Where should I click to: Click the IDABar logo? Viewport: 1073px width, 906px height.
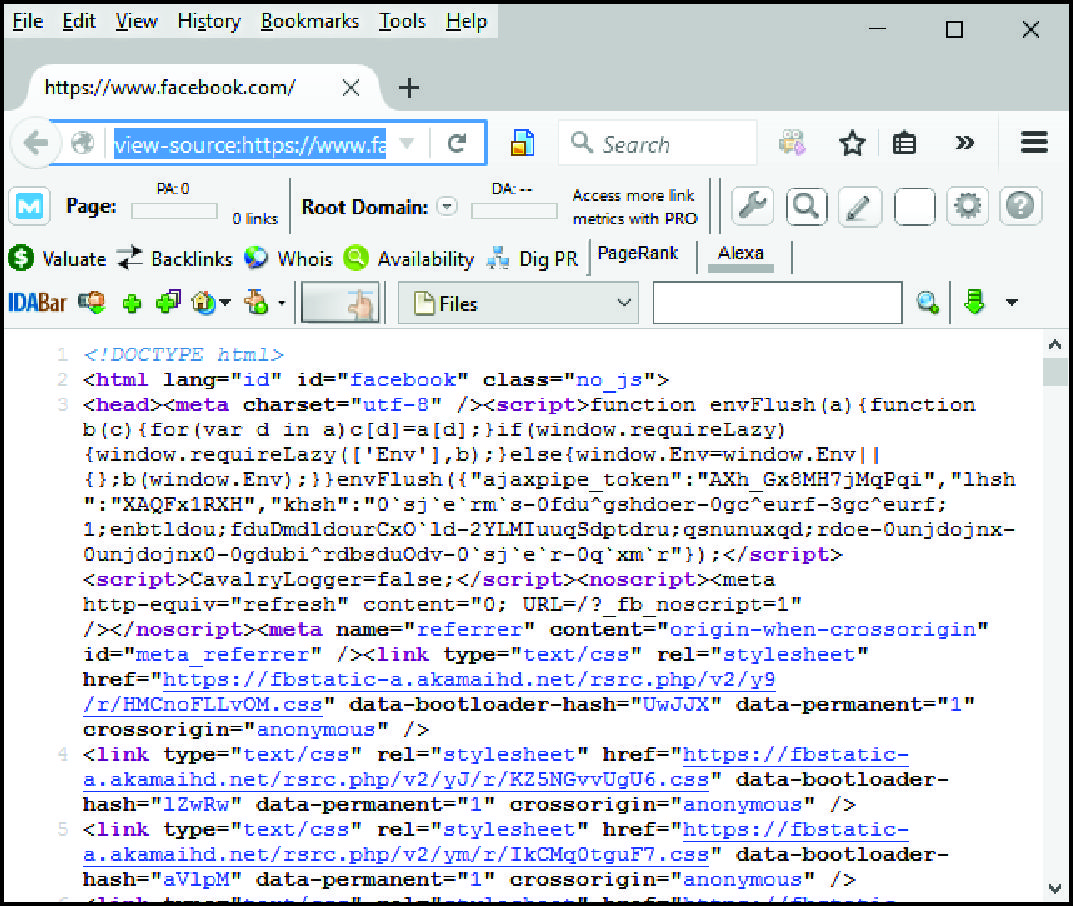tap(38, 302)
